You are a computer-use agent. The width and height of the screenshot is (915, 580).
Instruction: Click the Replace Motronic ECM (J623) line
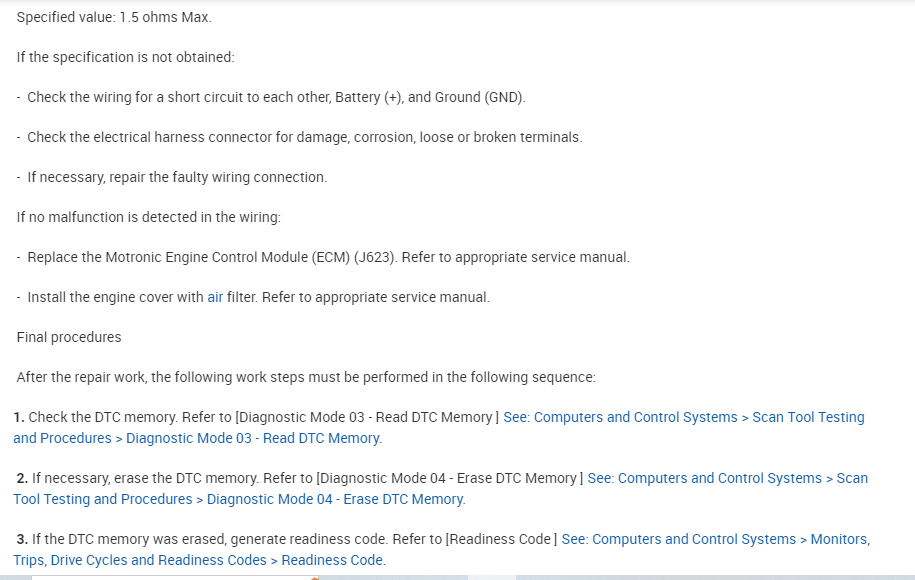pyautogui.click(x=328, y=257)
